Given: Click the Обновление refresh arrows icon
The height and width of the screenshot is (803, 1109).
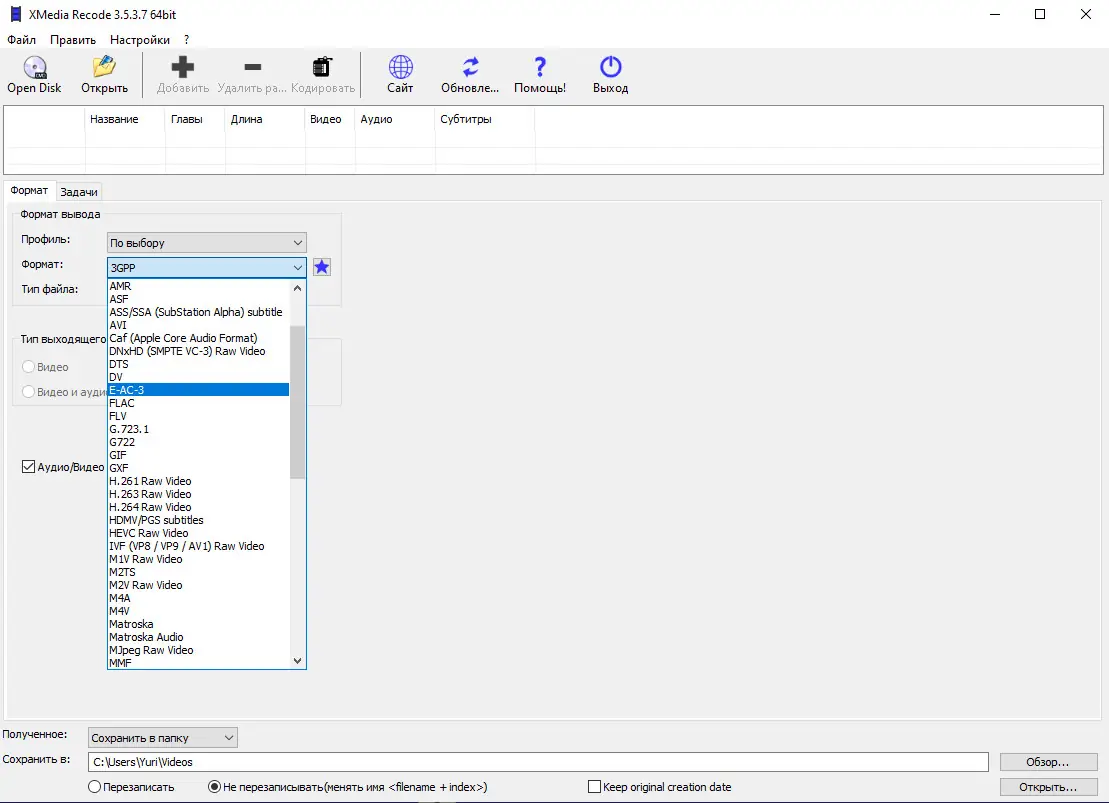Looking at the screenshot, I should click(x=470, y=68).
